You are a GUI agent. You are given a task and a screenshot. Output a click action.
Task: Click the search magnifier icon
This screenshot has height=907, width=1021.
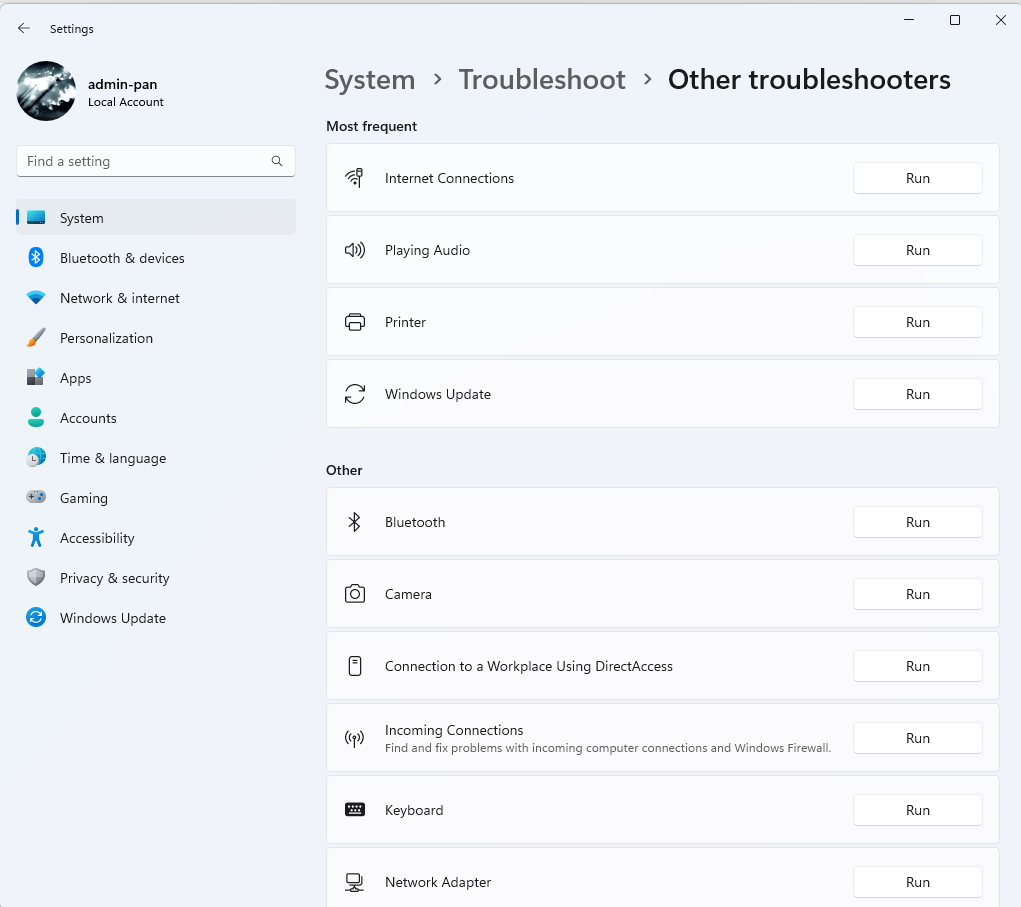coord(277,161)
